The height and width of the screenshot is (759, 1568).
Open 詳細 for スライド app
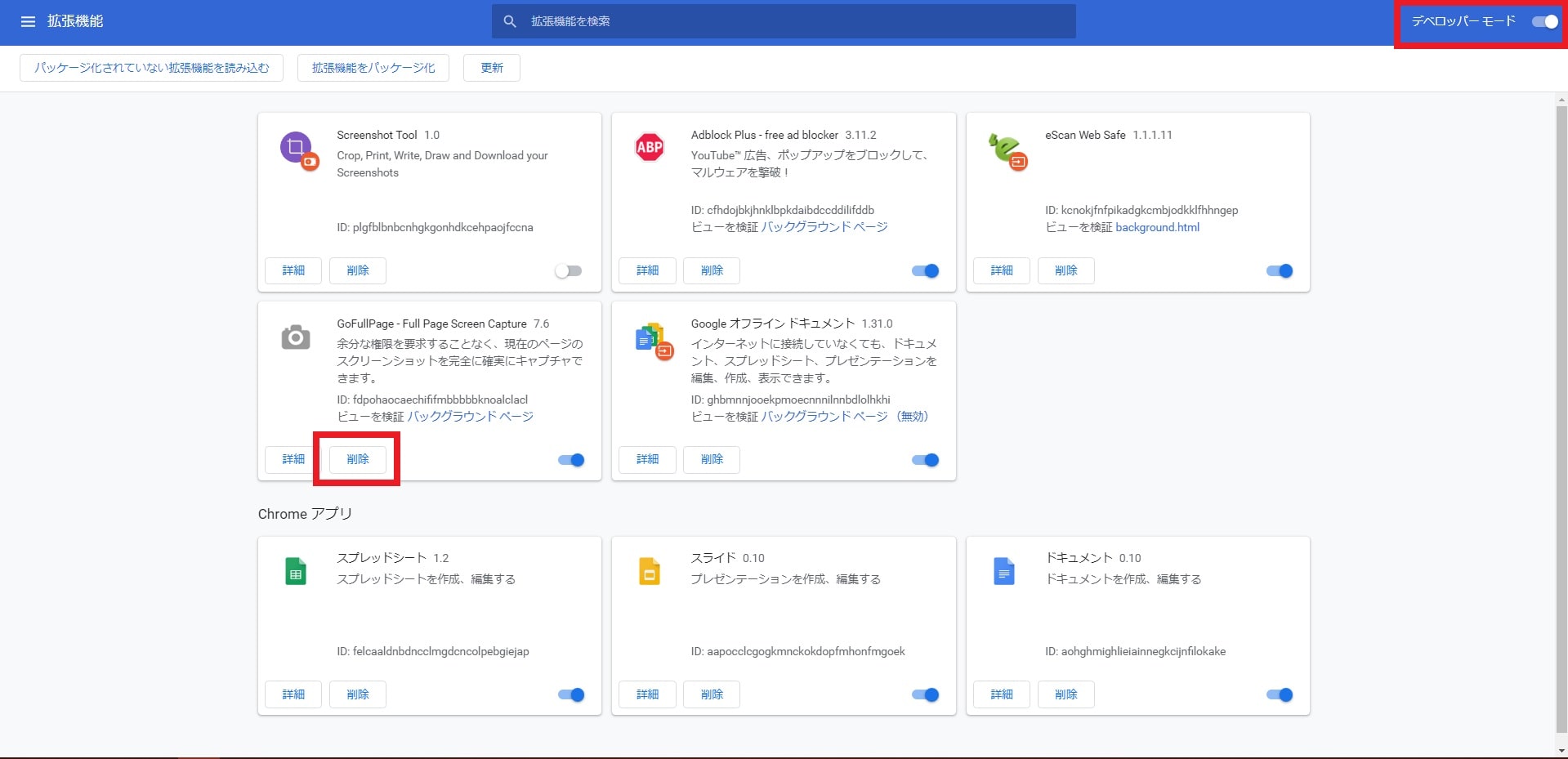647,694
